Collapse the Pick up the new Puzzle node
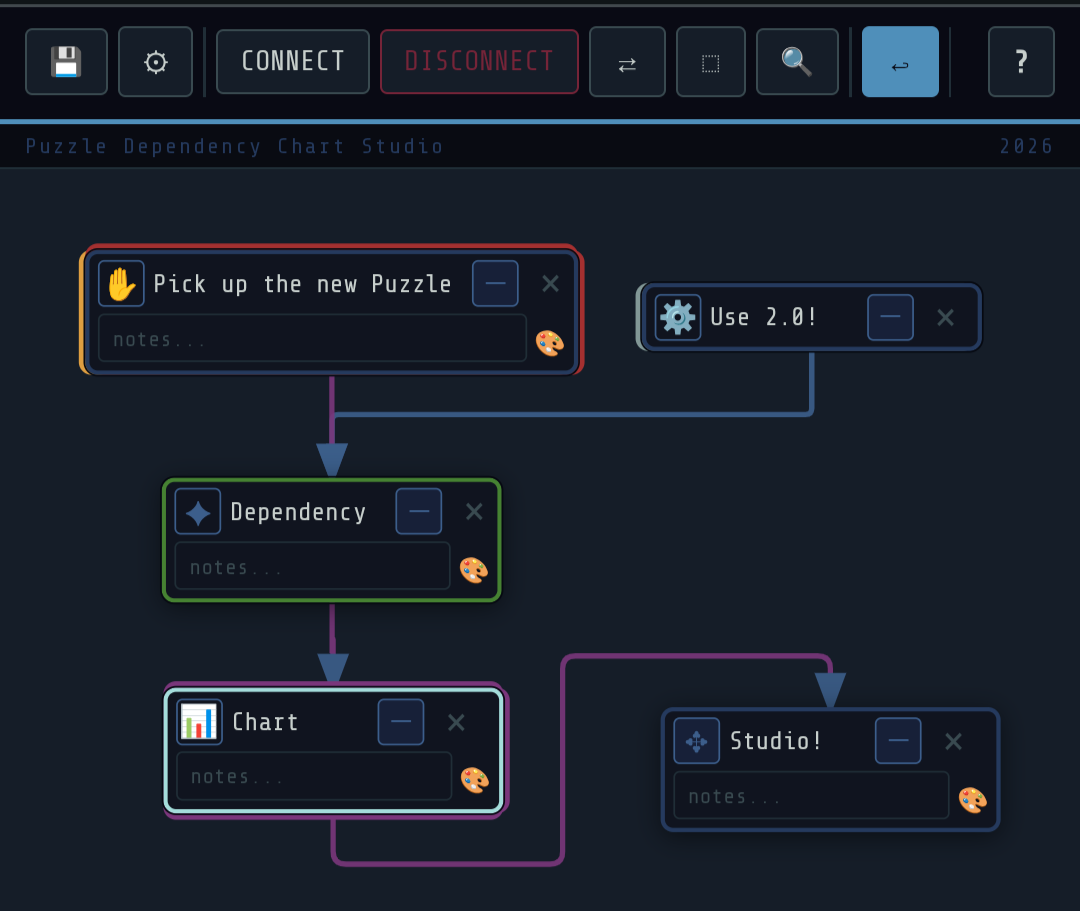This screenshot has height=911, width=1080. pos(495,283)
